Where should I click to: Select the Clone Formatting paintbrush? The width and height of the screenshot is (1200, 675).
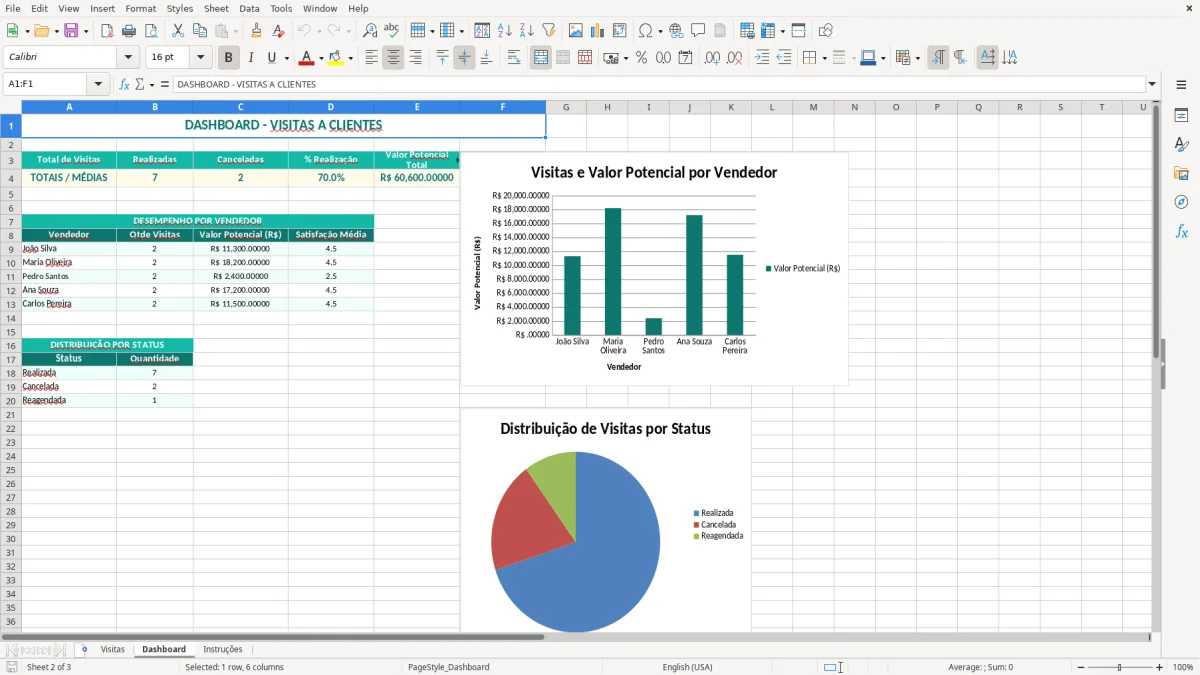[257, 31]
